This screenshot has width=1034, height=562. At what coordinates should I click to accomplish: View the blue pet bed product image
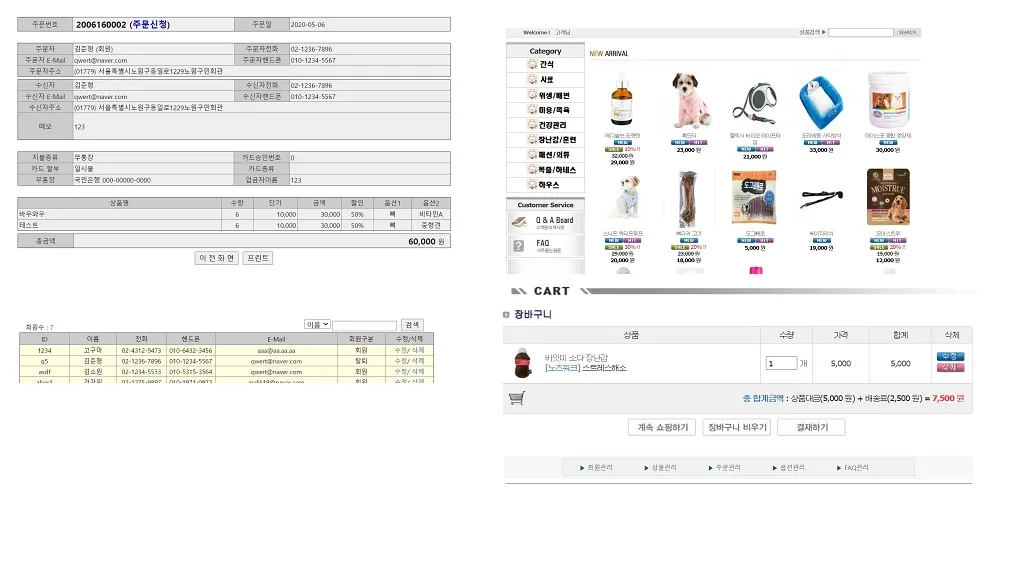pos(820,103)
